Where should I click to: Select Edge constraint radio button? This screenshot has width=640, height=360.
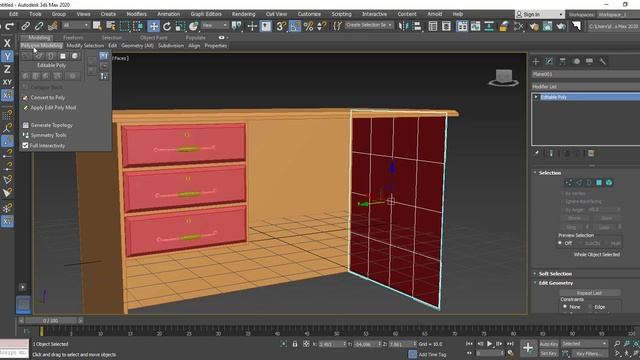(x=590, y=307)
